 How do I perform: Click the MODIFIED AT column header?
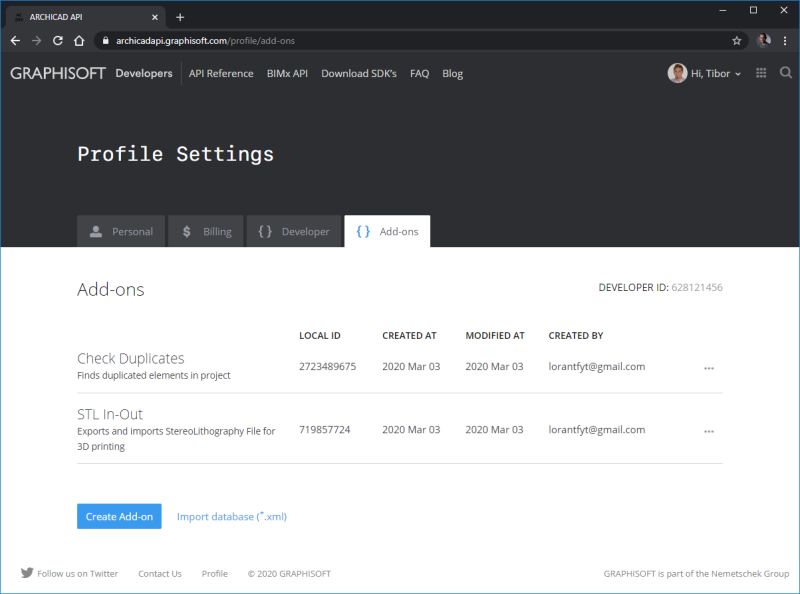(x=495, y=335)
